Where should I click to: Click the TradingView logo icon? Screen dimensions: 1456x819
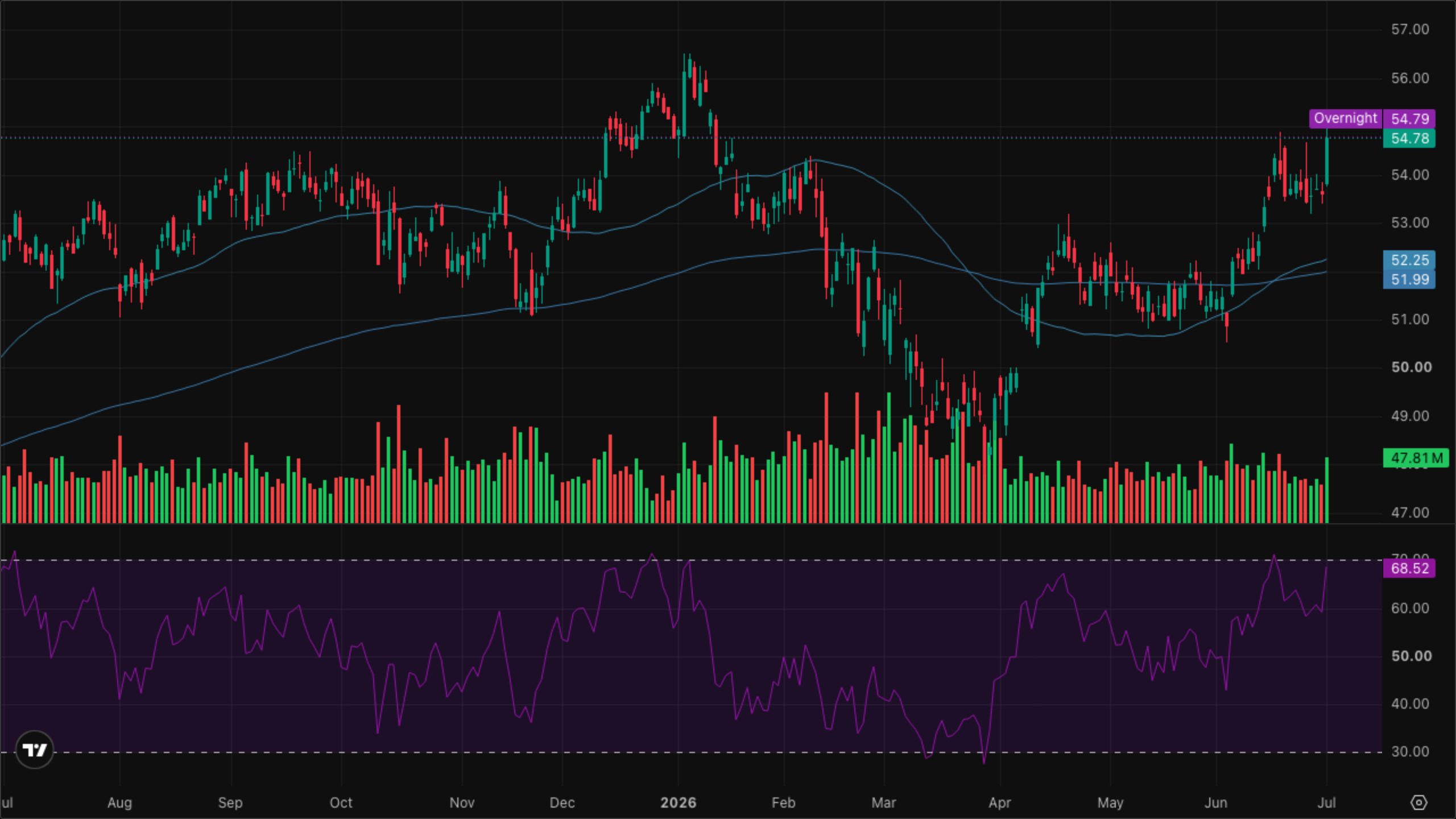pyautogui.click(x=34, y=750)
